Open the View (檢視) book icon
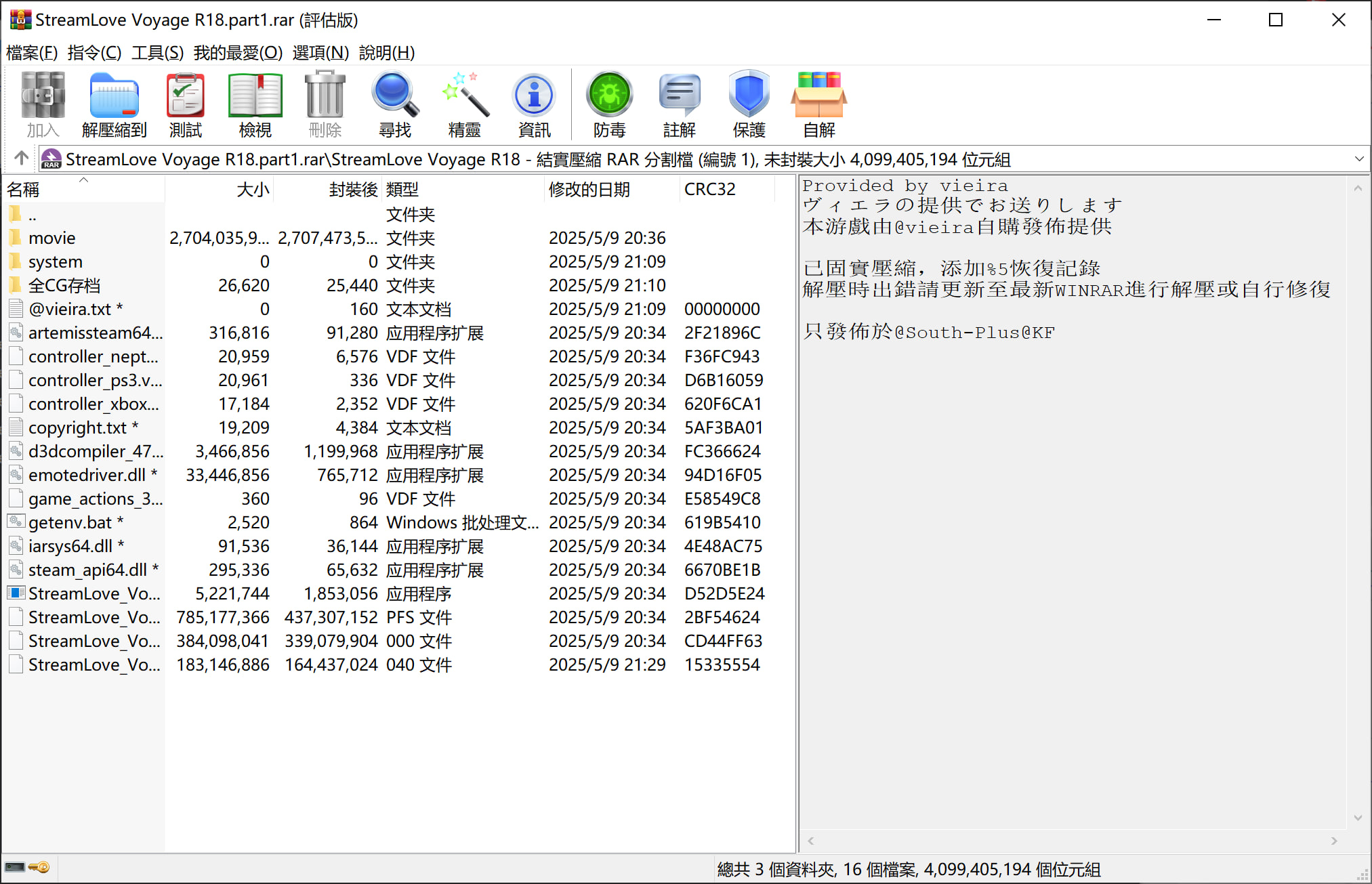Image resolution: width=1372 pixels, height=884 pixels. pyautogui.click(x=255, y=104)
